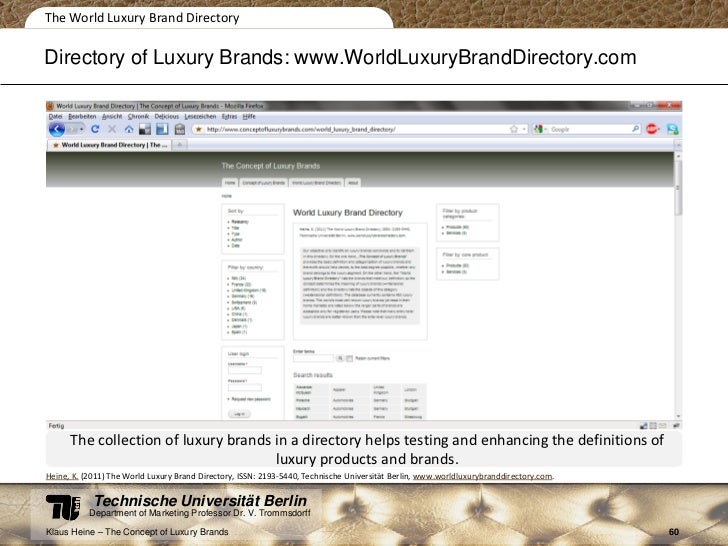Screen dimensions: 728x546
Task: Open the Hilfe menu
Action: (249, 117)
